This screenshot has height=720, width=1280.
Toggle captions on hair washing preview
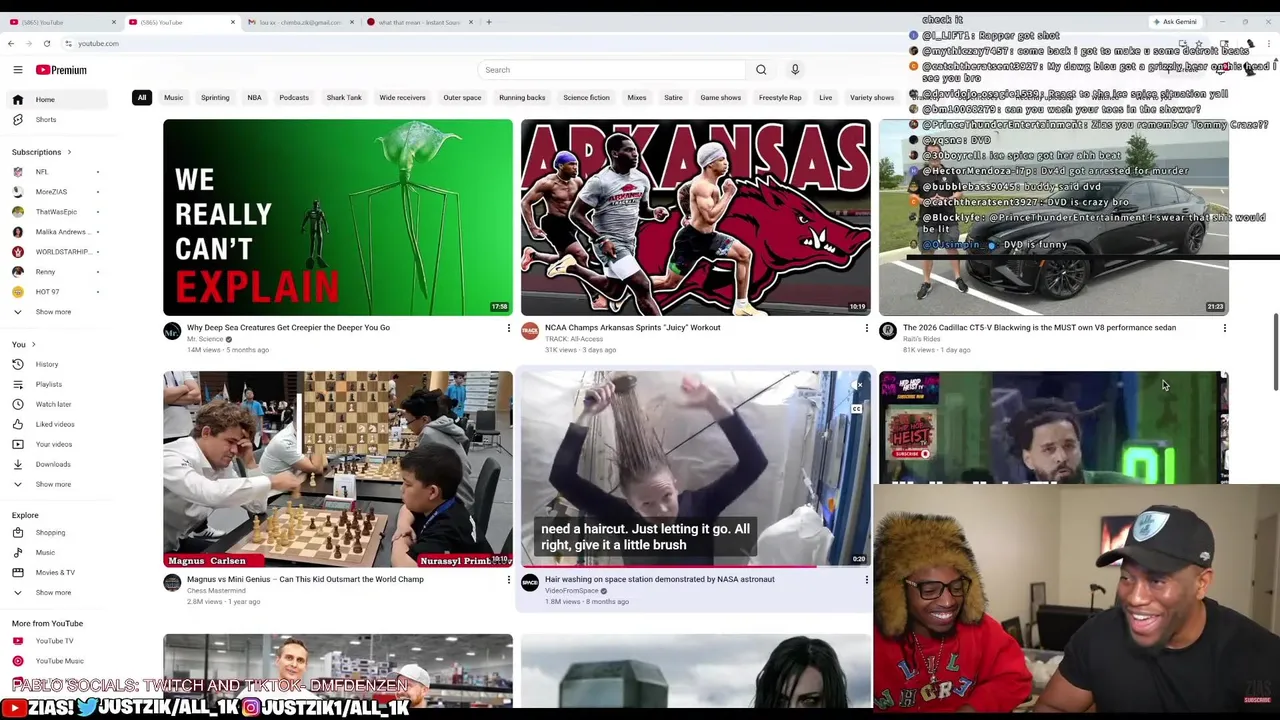pyautogui.click(x=857, y=408)
